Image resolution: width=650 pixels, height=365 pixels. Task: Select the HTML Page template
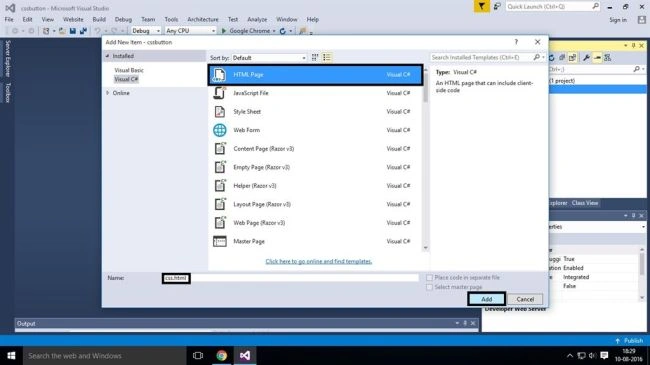[315, 75]
